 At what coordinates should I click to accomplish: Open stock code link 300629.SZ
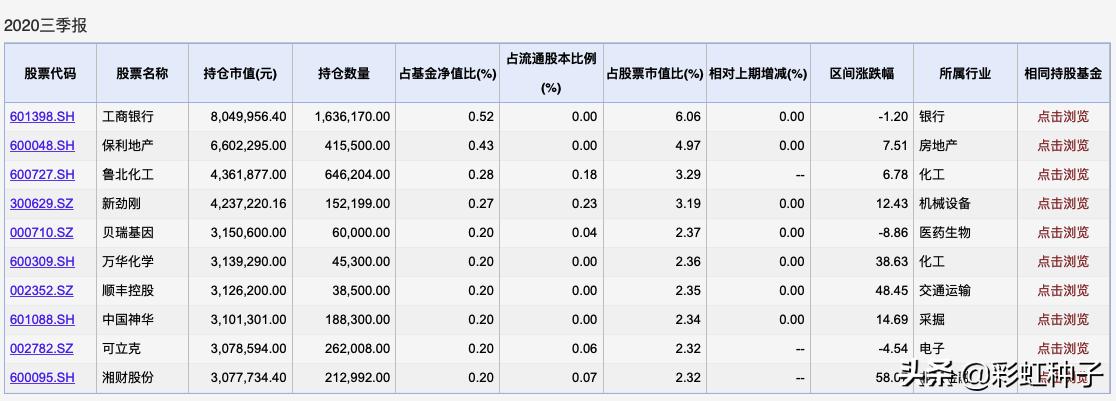(x=42, y=204)
